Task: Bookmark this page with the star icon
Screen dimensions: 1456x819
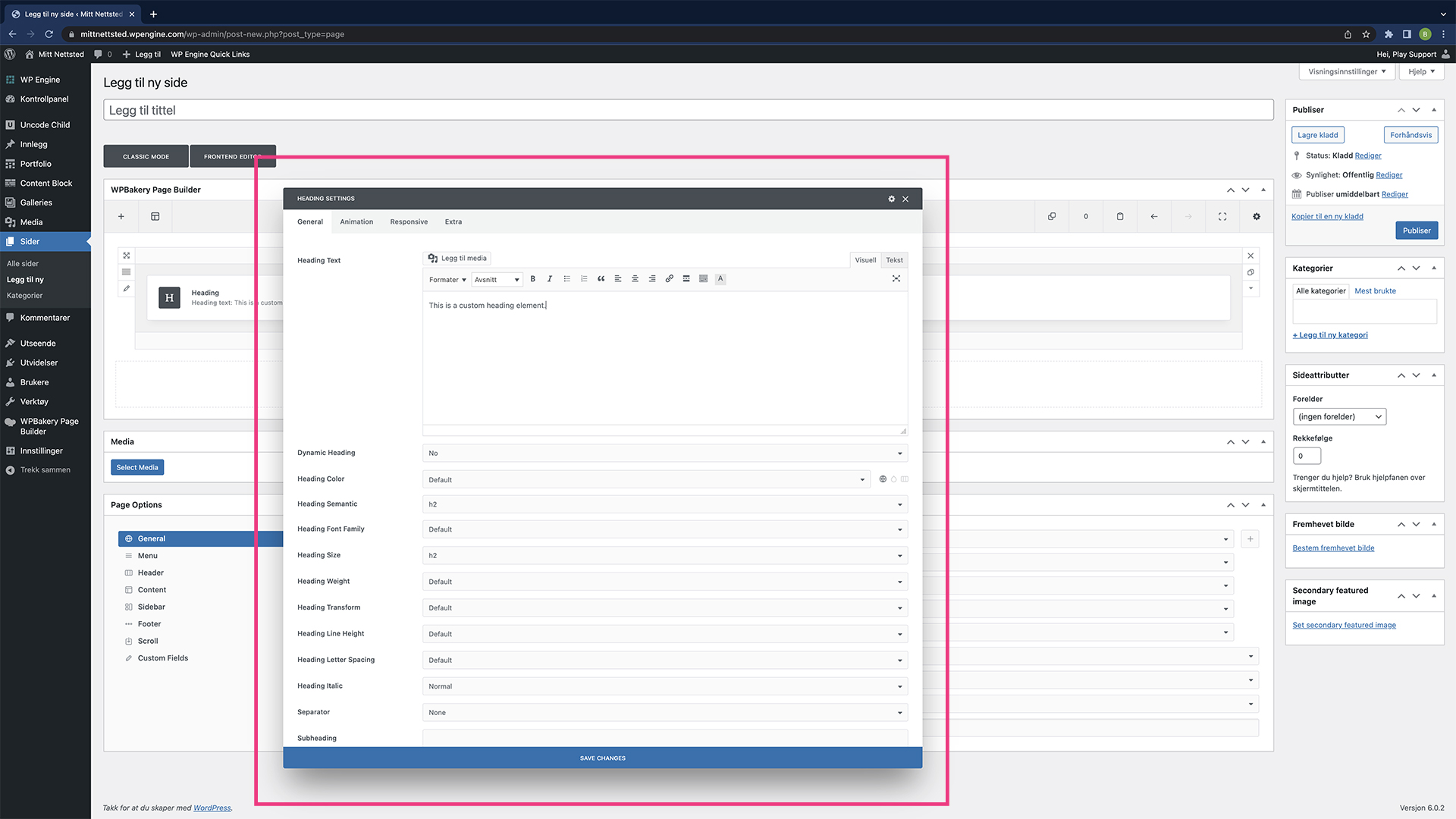Action: click(1366, 34)
